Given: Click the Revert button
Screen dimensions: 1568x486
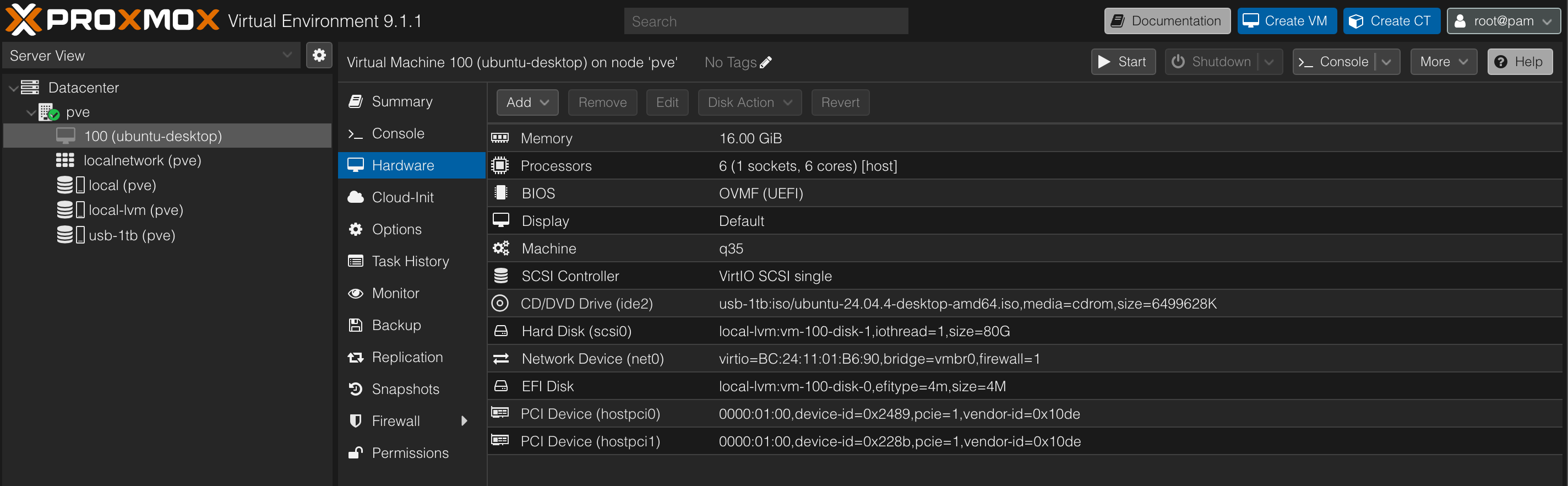Looking at the screenshot, I should tap(840, 102).
